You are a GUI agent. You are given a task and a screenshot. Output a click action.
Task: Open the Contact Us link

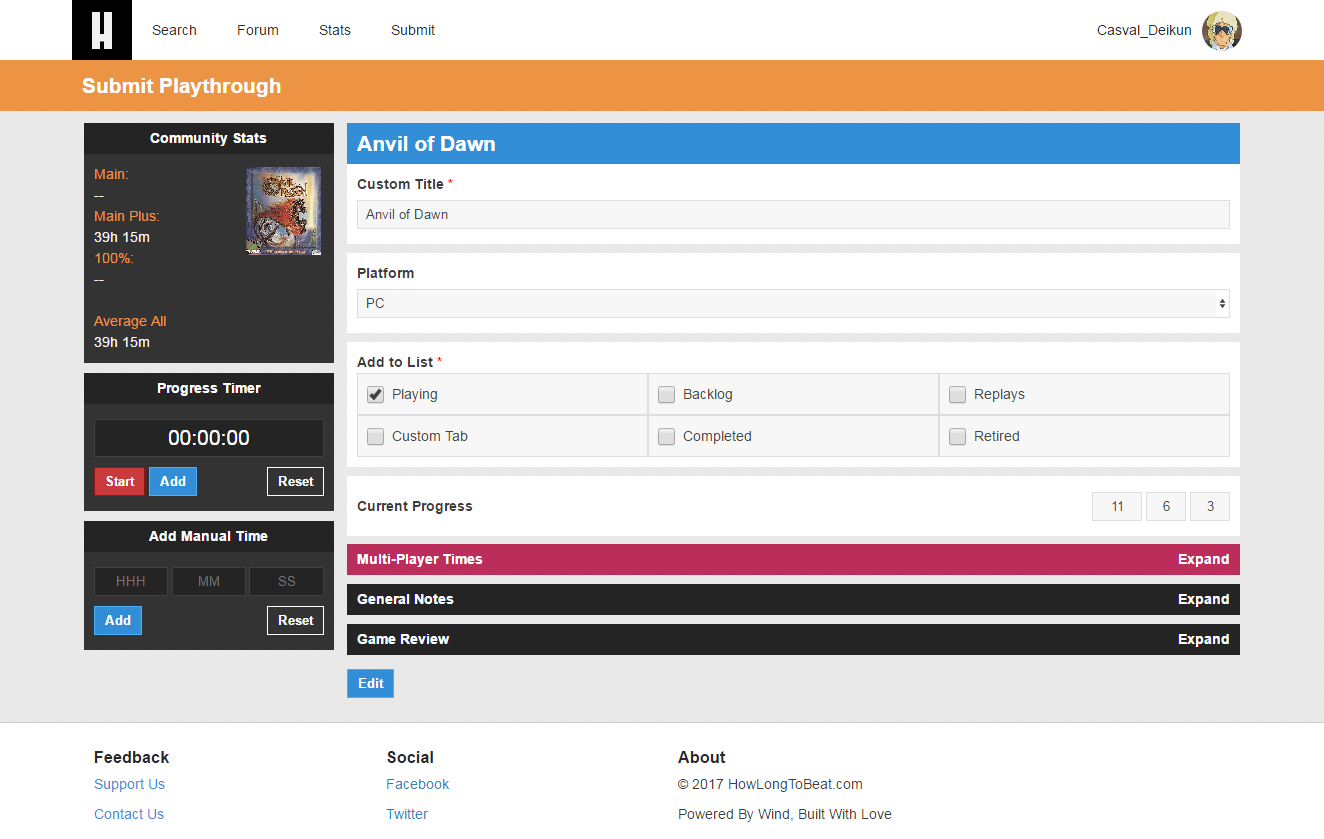pos(129,814)
